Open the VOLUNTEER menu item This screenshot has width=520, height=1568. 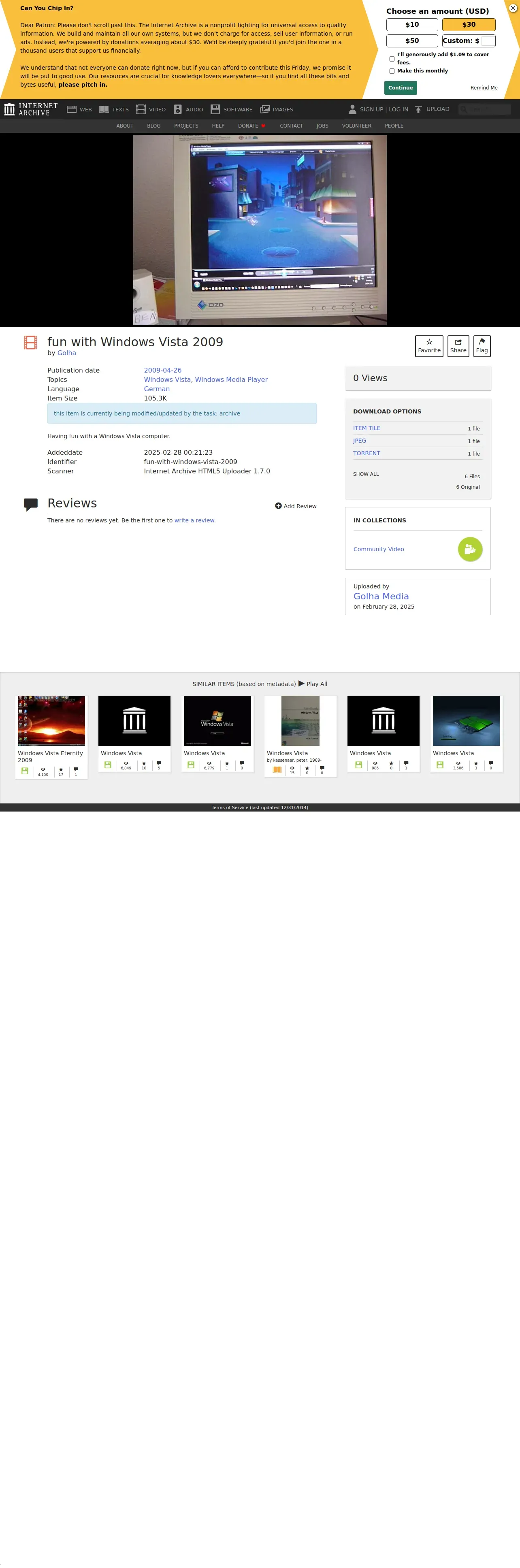click(x=356, y=126)
